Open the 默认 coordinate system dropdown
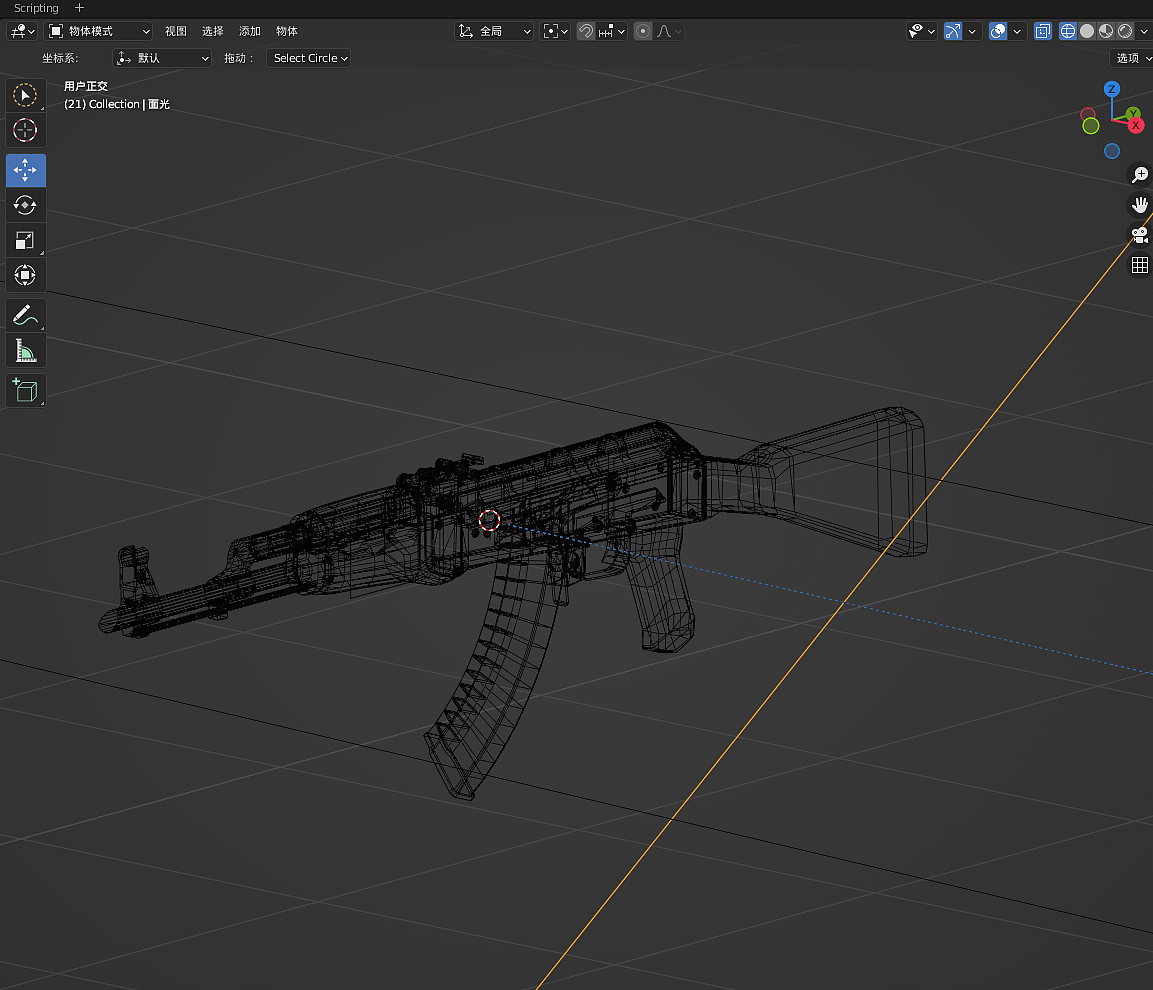 (162, 58)
